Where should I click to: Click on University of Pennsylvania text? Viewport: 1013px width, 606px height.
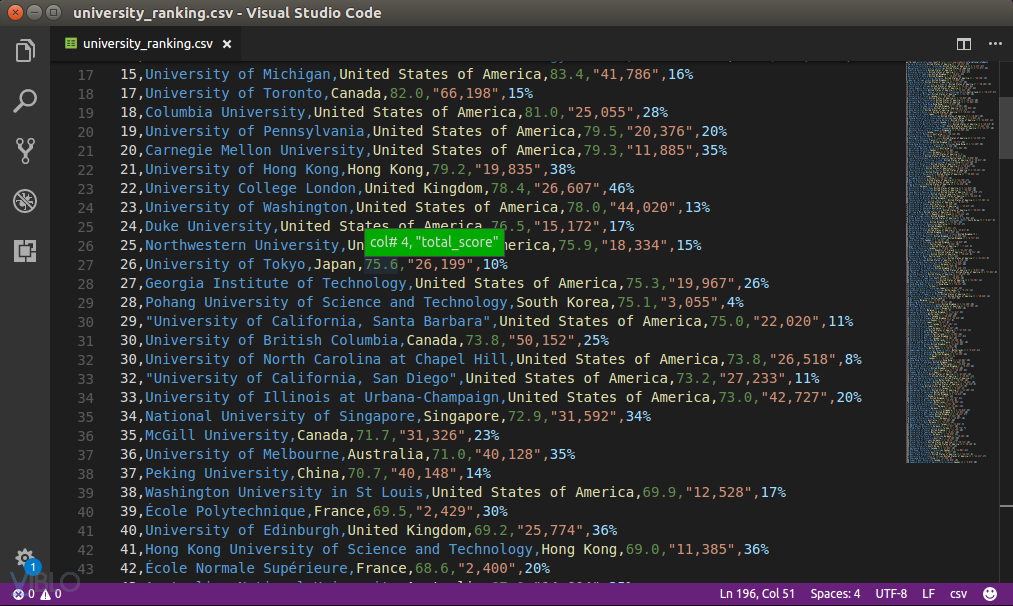coord(255,131)
